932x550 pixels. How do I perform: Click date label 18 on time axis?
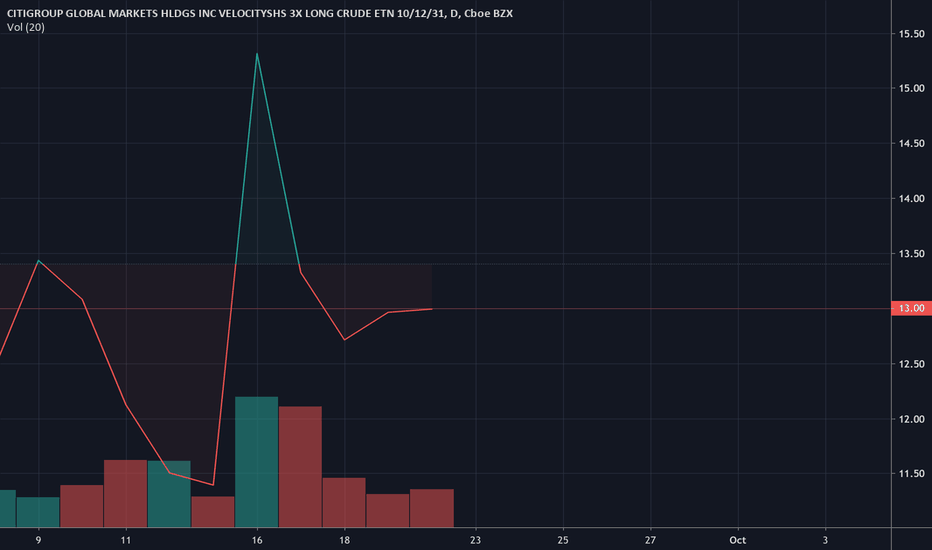click(x=344, y=540)
